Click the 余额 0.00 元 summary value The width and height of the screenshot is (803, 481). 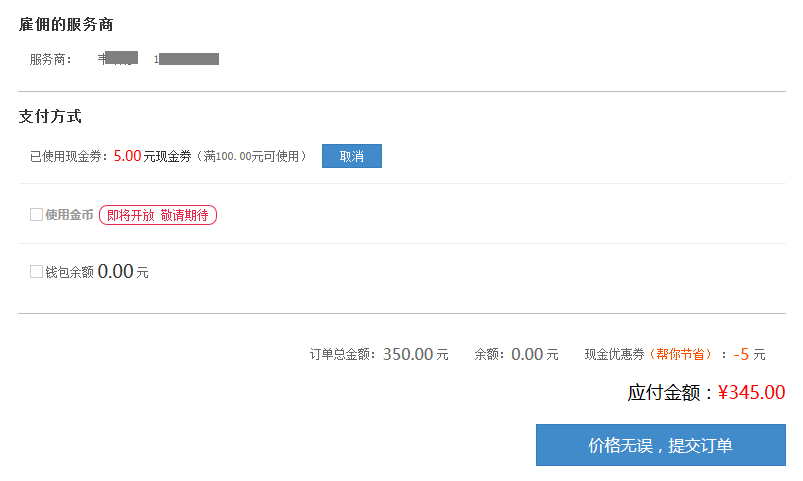(x=534, y=354)
